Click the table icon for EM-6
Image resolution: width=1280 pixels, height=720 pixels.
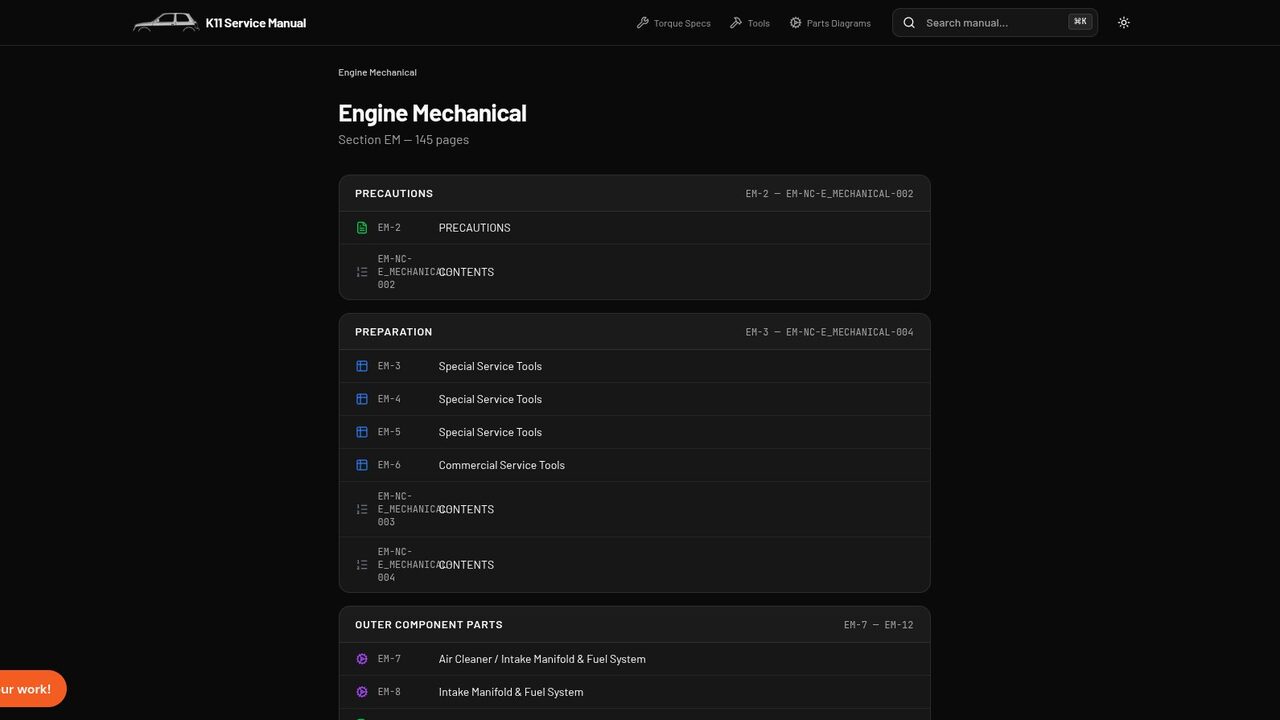[x=362, y=465]
